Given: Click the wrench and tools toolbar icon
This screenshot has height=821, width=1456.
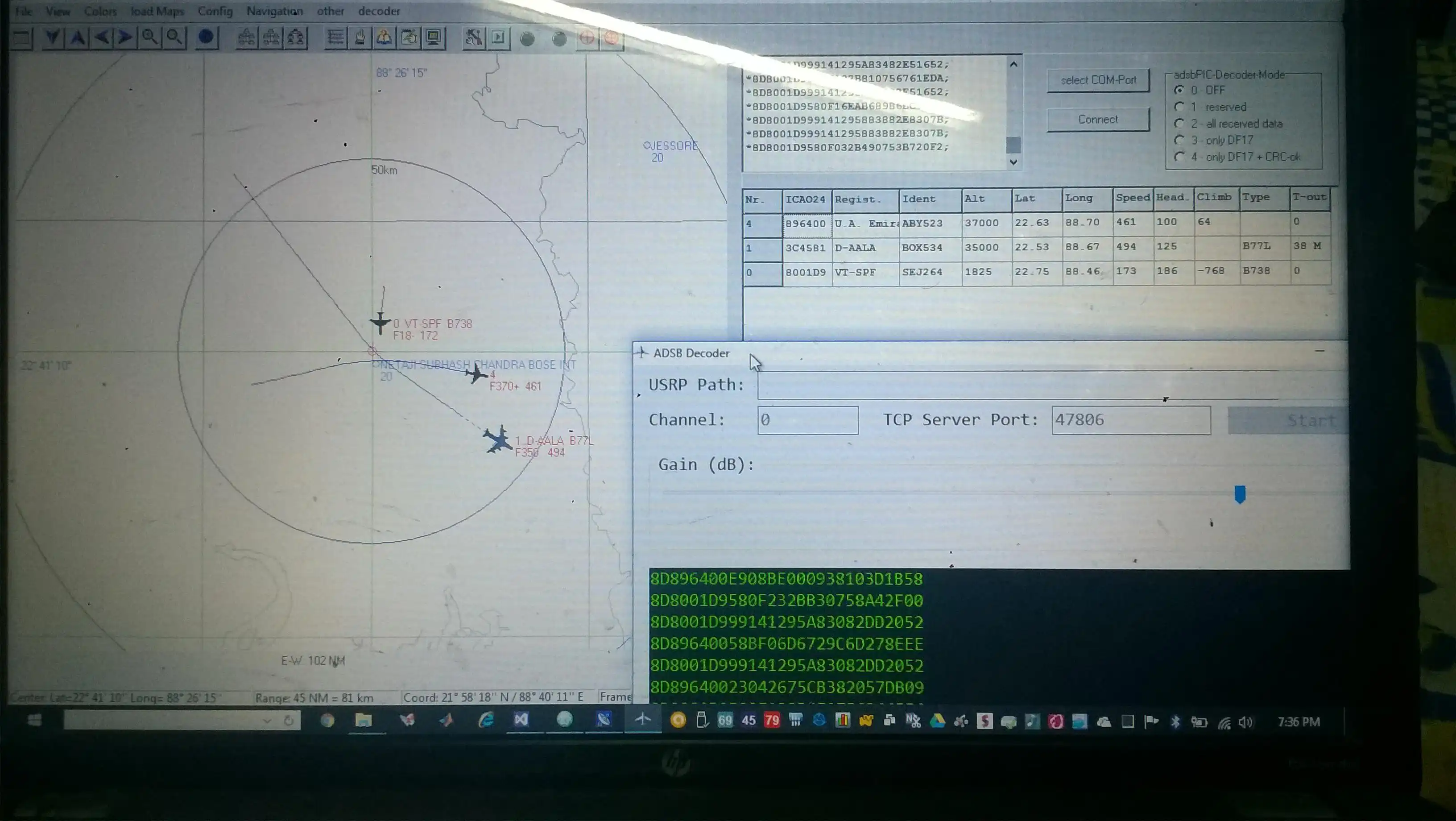Looking at the screenshot, I should click(473, 38).
